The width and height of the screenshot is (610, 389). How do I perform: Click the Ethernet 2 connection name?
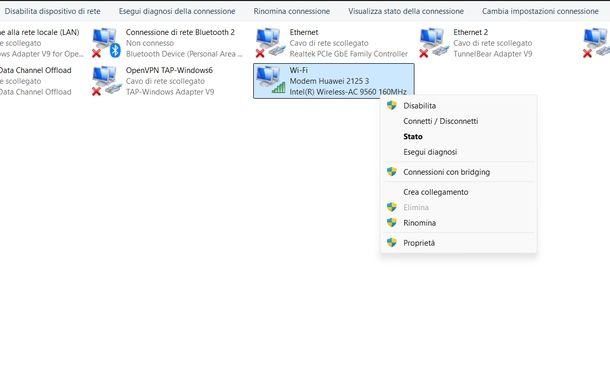point(470,32)
